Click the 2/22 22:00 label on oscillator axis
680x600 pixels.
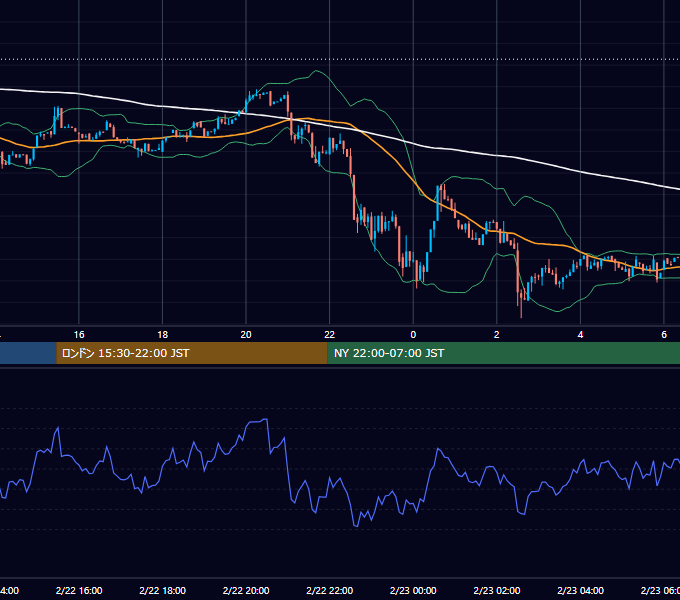[x=330, y=590]
